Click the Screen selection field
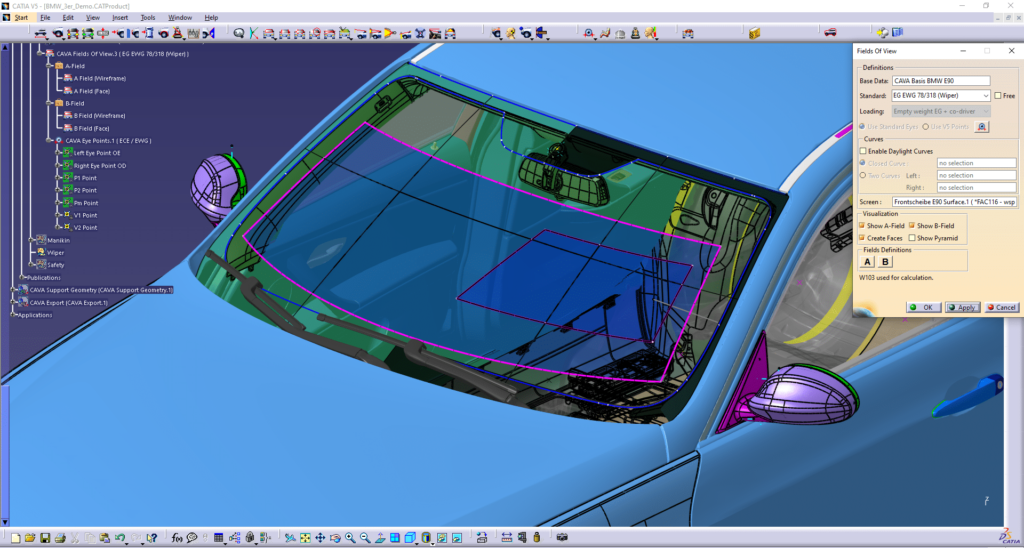Viewport: 1024px width, 548px height. 954,202
